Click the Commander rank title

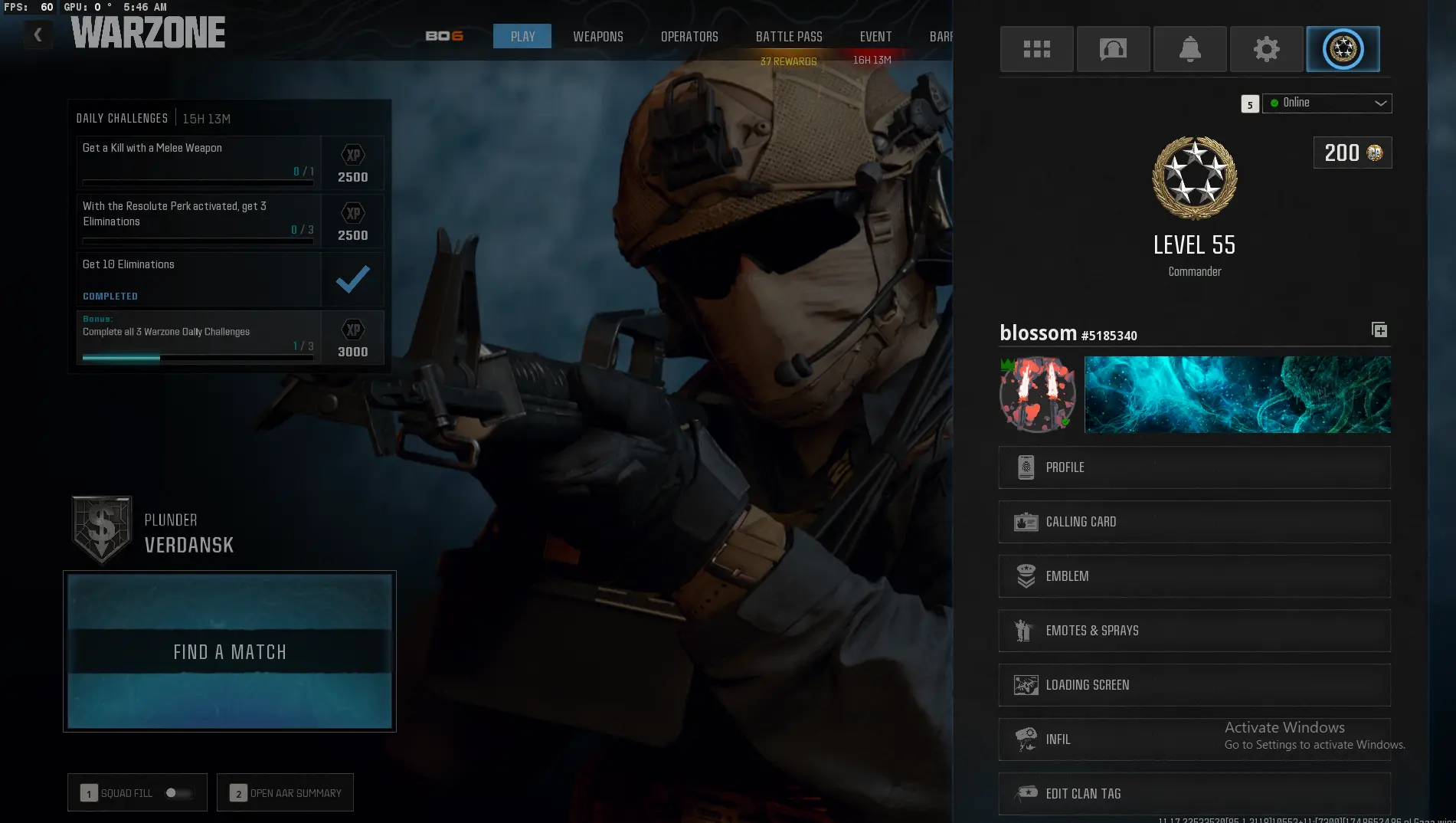[x=1194, y=271]
